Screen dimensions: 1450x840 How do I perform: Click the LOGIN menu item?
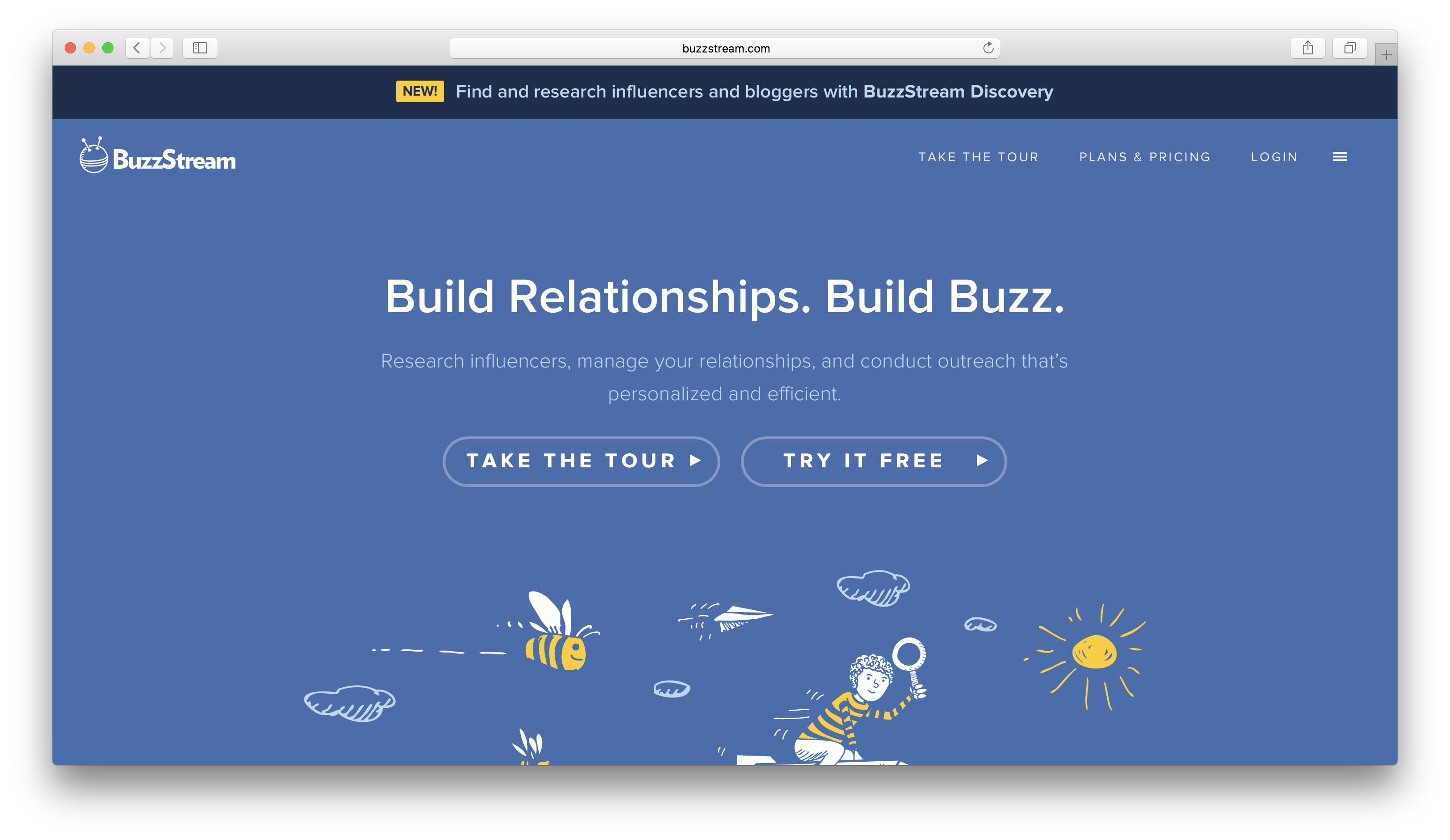[1274, 156]
